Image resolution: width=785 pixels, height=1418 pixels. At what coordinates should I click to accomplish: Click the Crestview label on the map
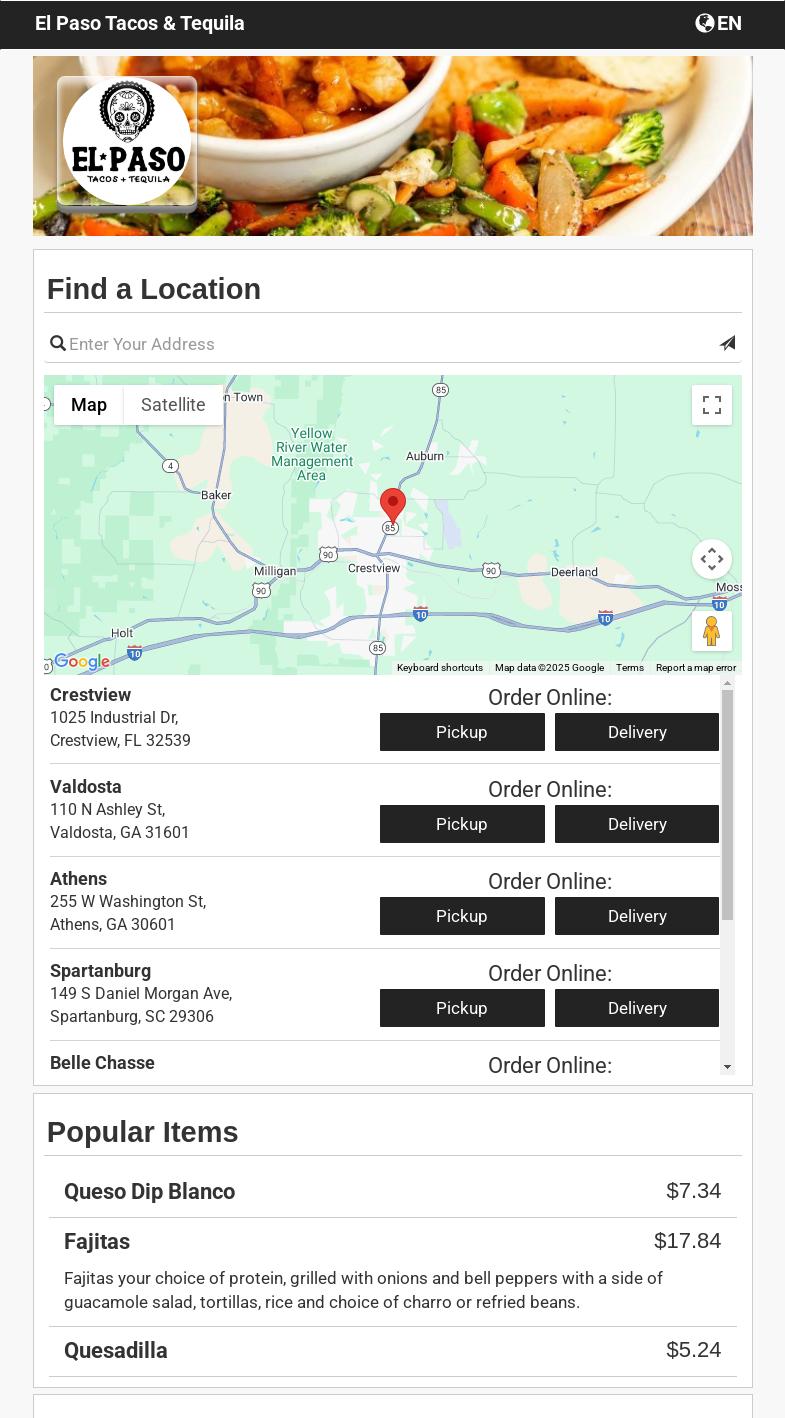(x=374, y=568)
